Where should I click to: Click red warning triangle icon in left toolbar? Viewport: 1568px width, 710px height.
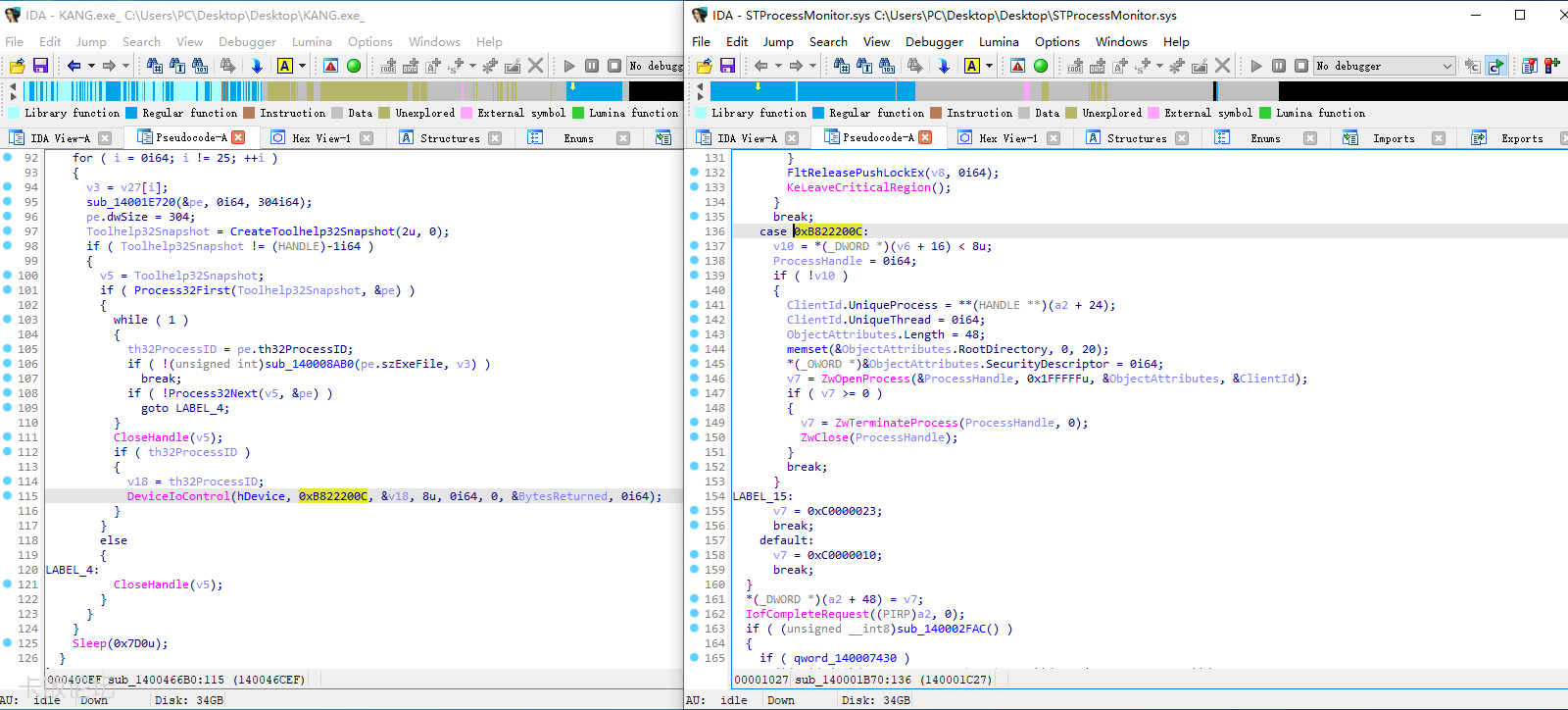(331, 66)
